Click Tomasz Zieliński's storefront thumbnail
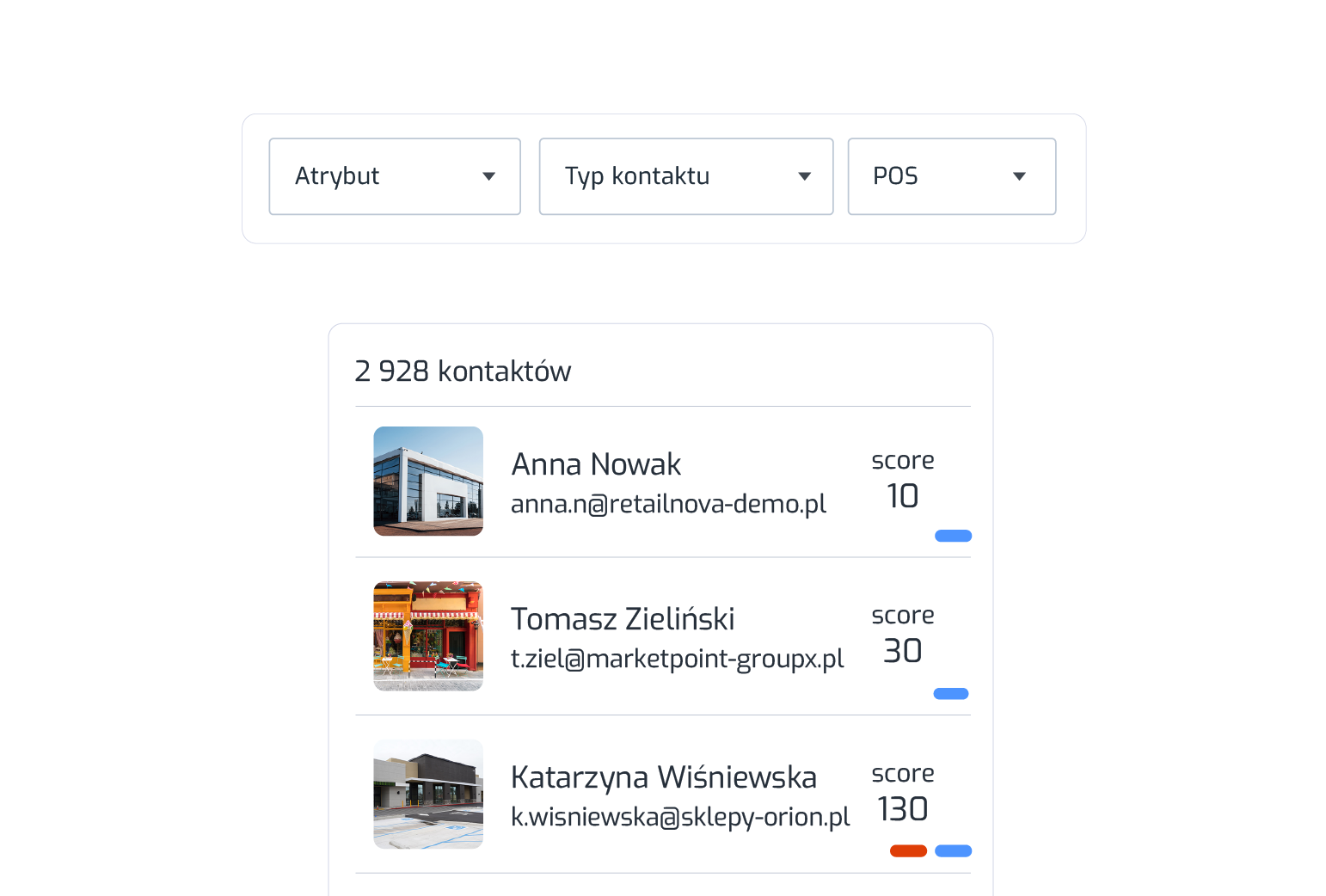 pyautogui.click(x=428, y=636)
